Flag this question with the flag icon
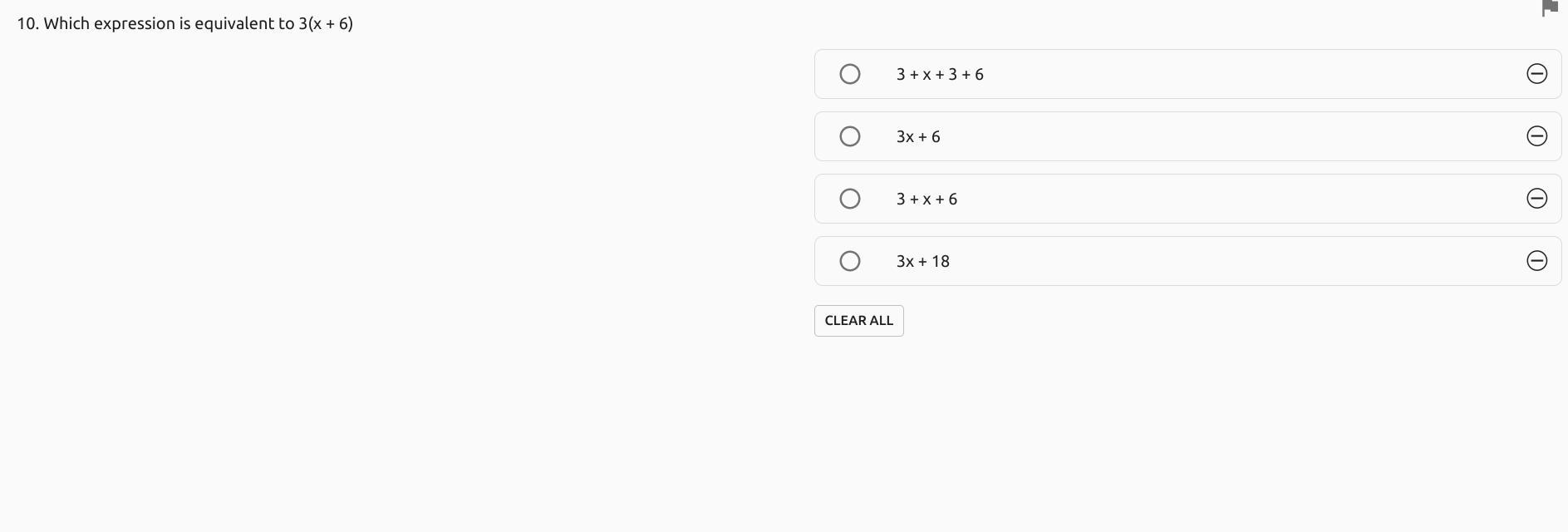 coord(1550,7)
